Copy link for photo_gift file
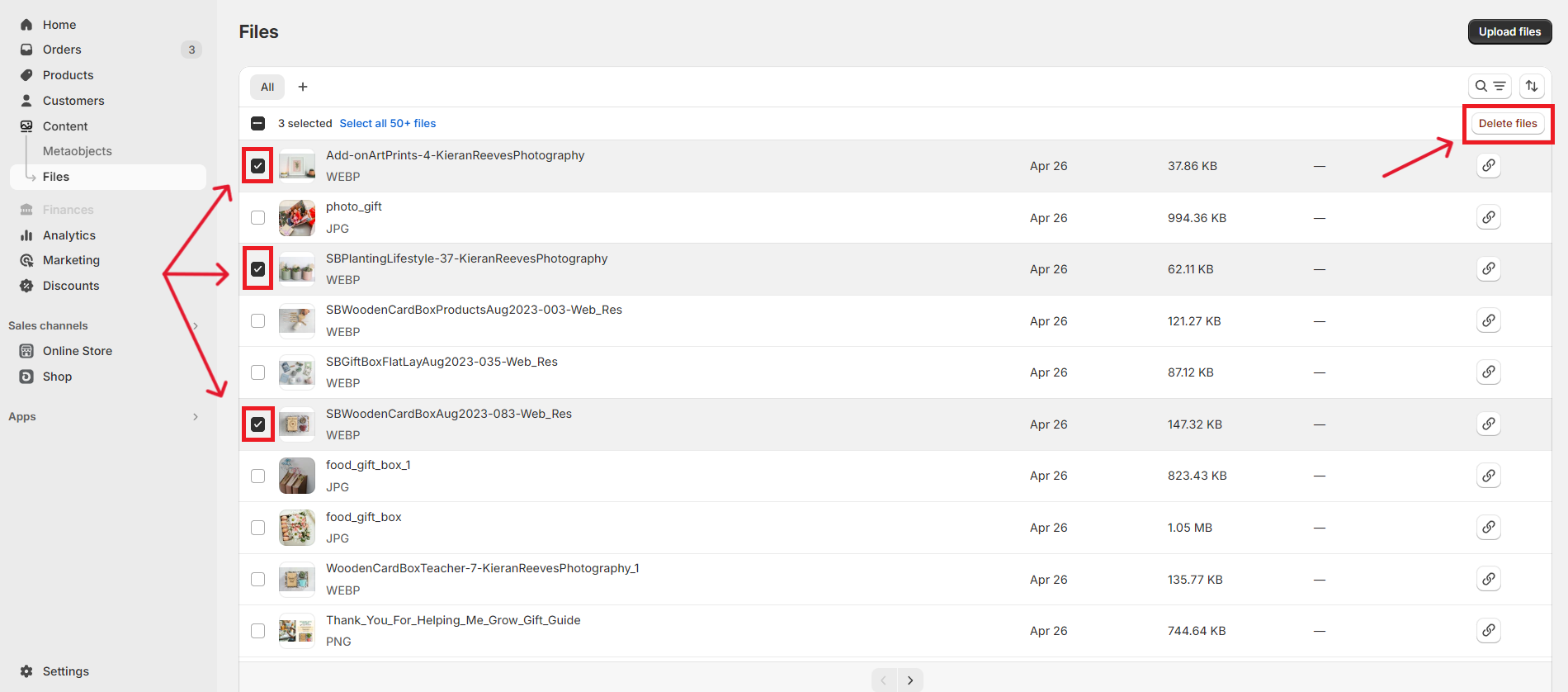The height and width of the screenshot is (692, 1568). point(1488,217)
